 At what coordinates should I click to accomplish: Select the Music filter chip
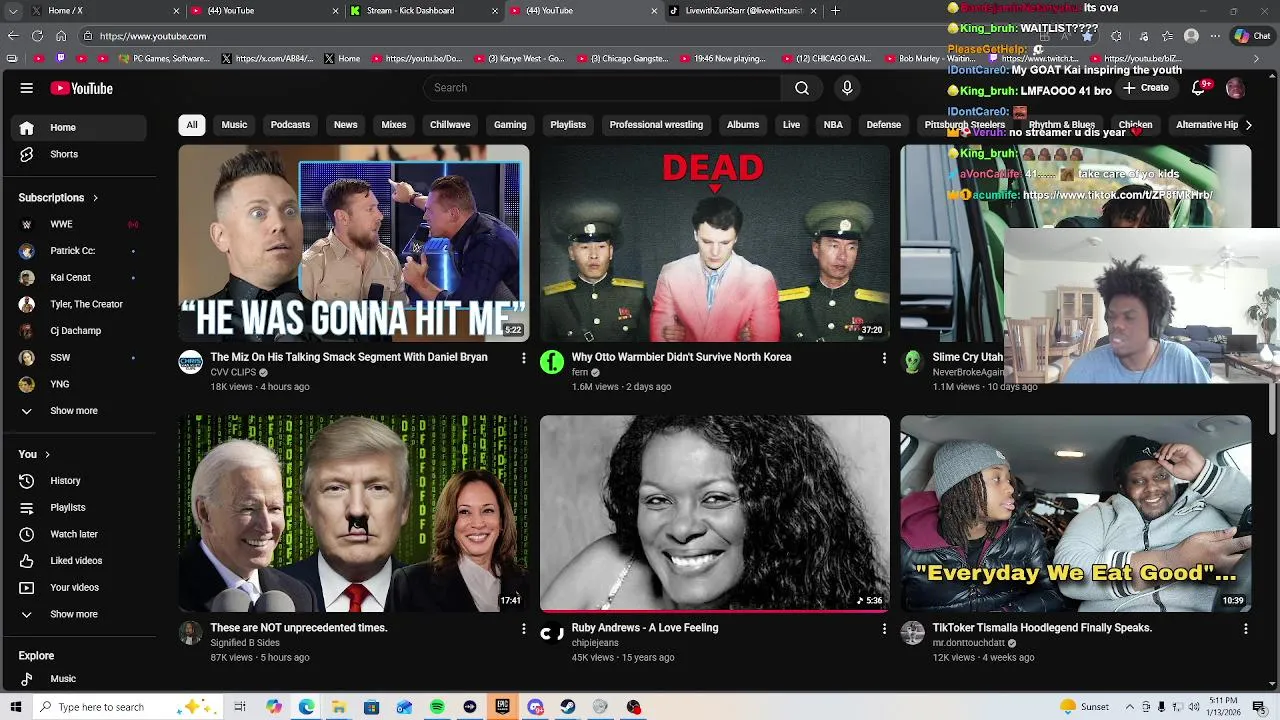[234, 125]
